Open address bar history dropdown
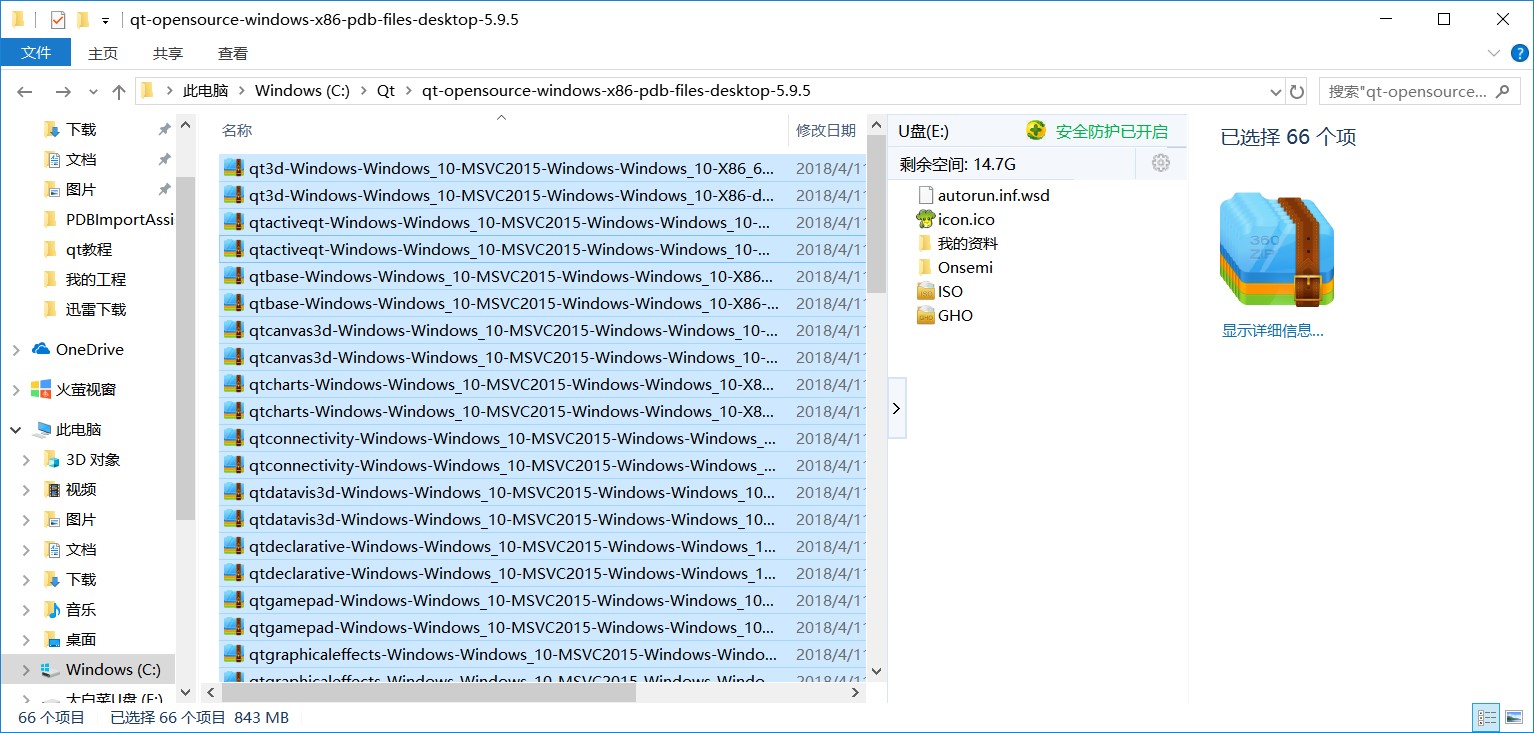The height and width of the screenshot is (733, 1534). point(1276,92)
